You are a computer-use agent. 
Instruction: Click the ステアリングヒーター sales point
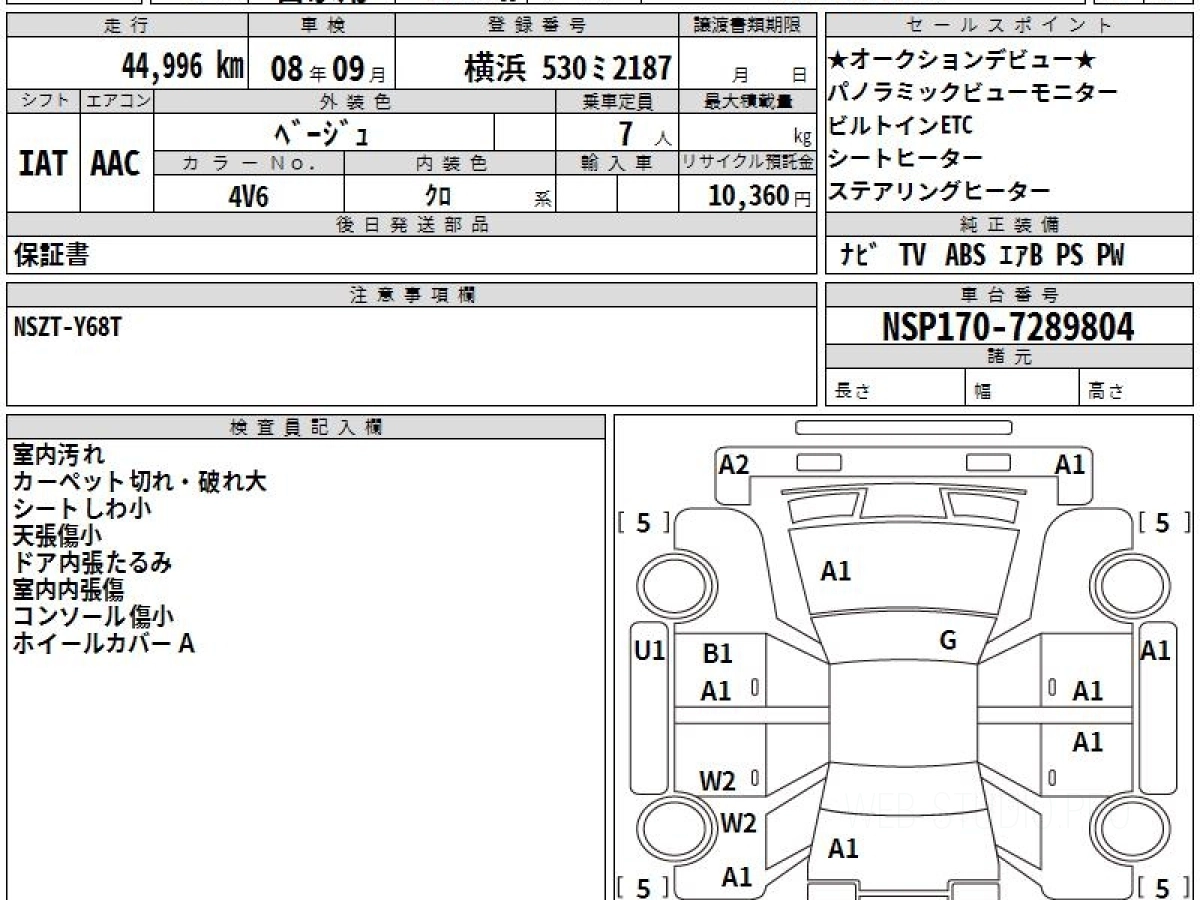click(x=938, y=191)
